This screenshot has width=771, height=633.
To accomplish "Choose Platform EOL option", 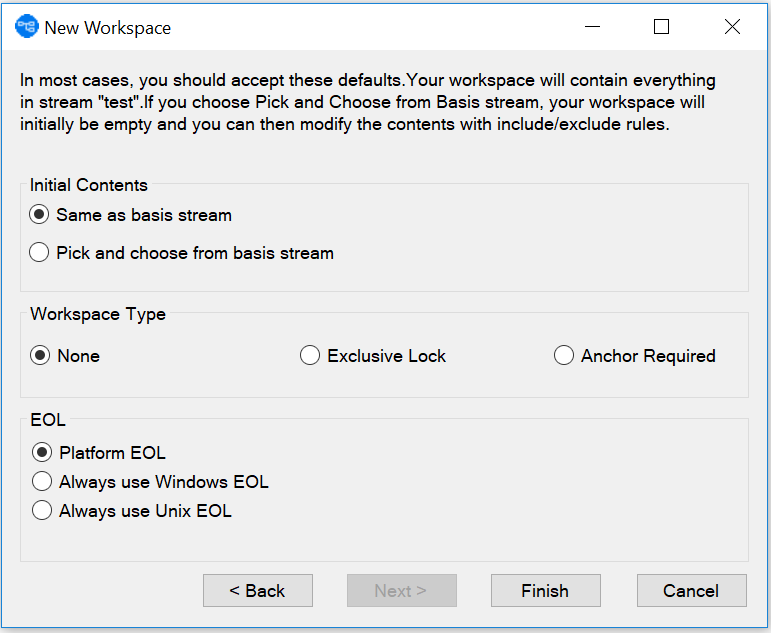I will tap(42, 453).
